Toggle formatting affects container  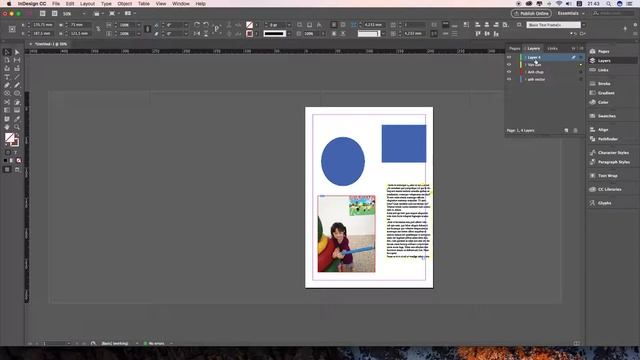[7, 152]
